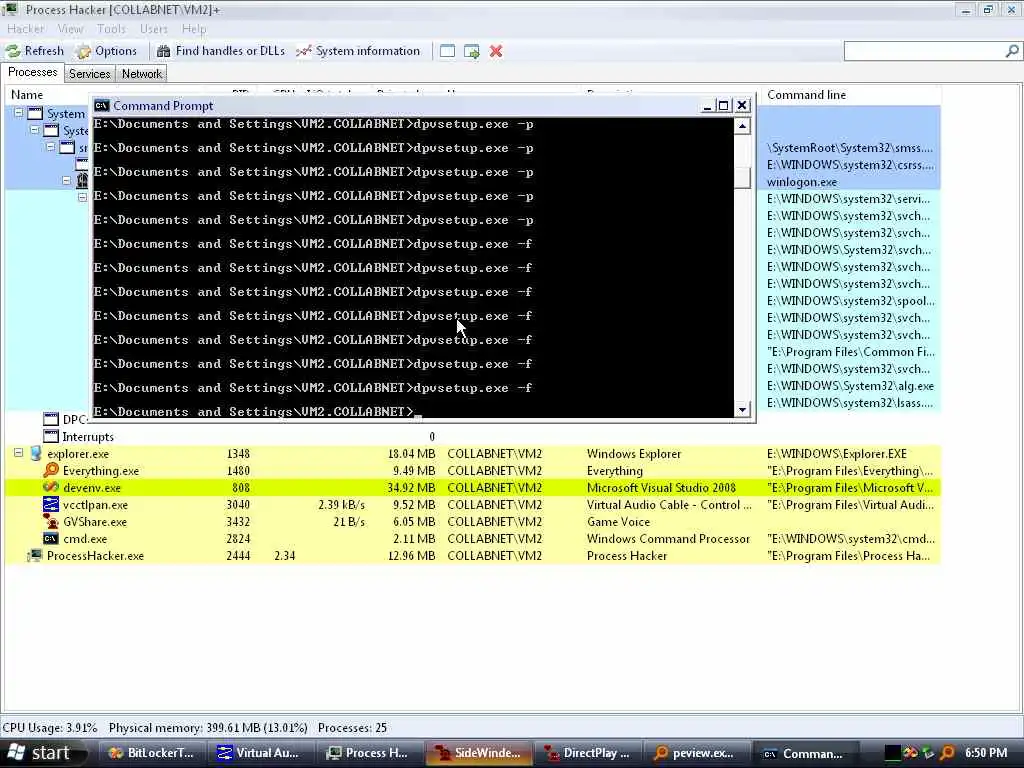Select the devenv.exe process row

473,488
